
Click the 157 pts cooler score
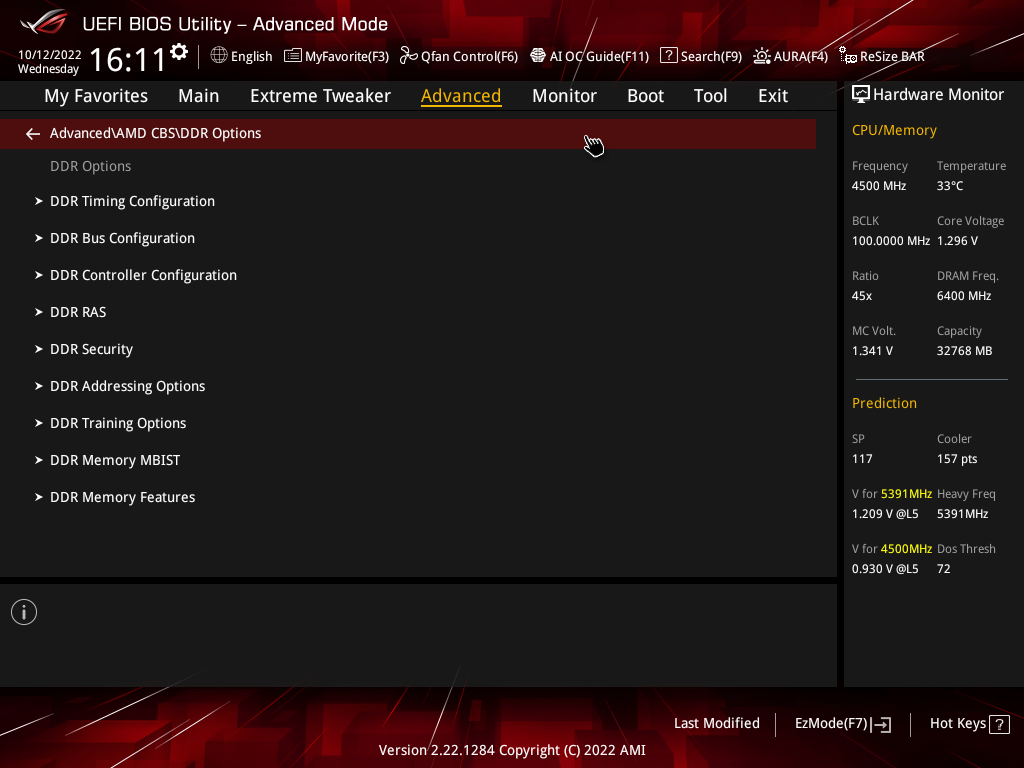[x=957, y=459]
